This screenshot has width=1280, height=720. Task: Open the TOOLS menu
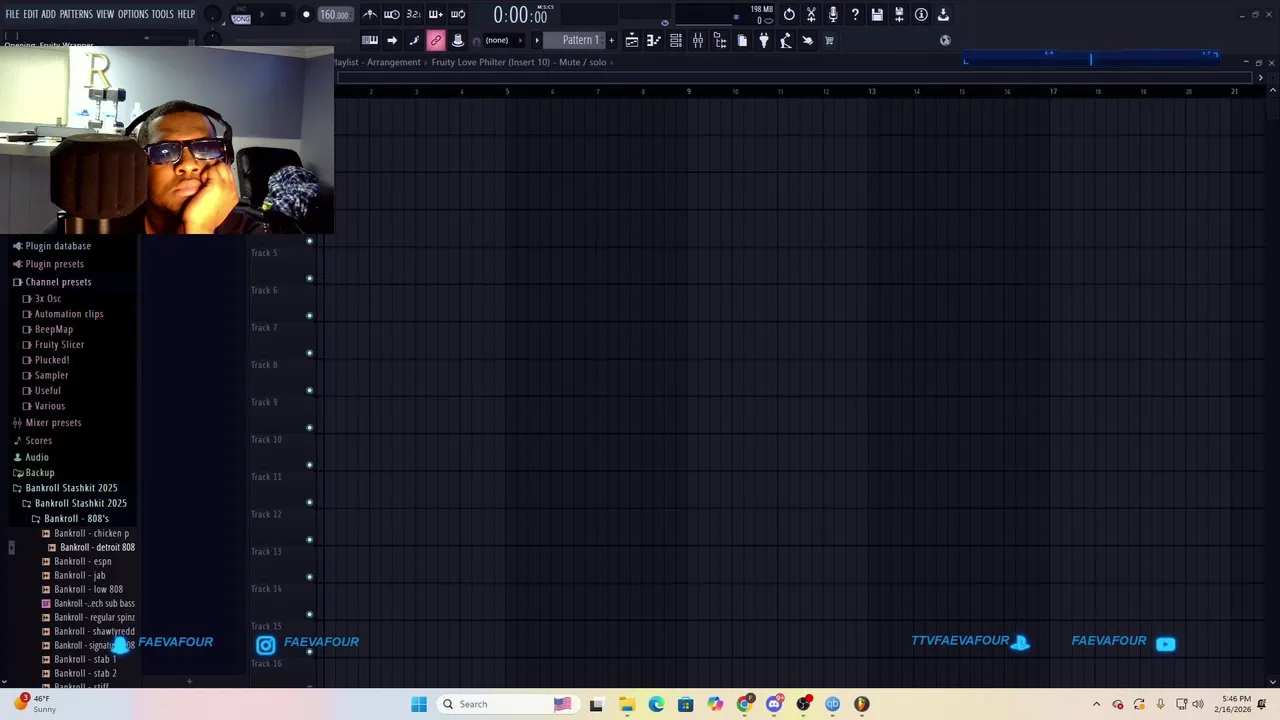(162, 14)
